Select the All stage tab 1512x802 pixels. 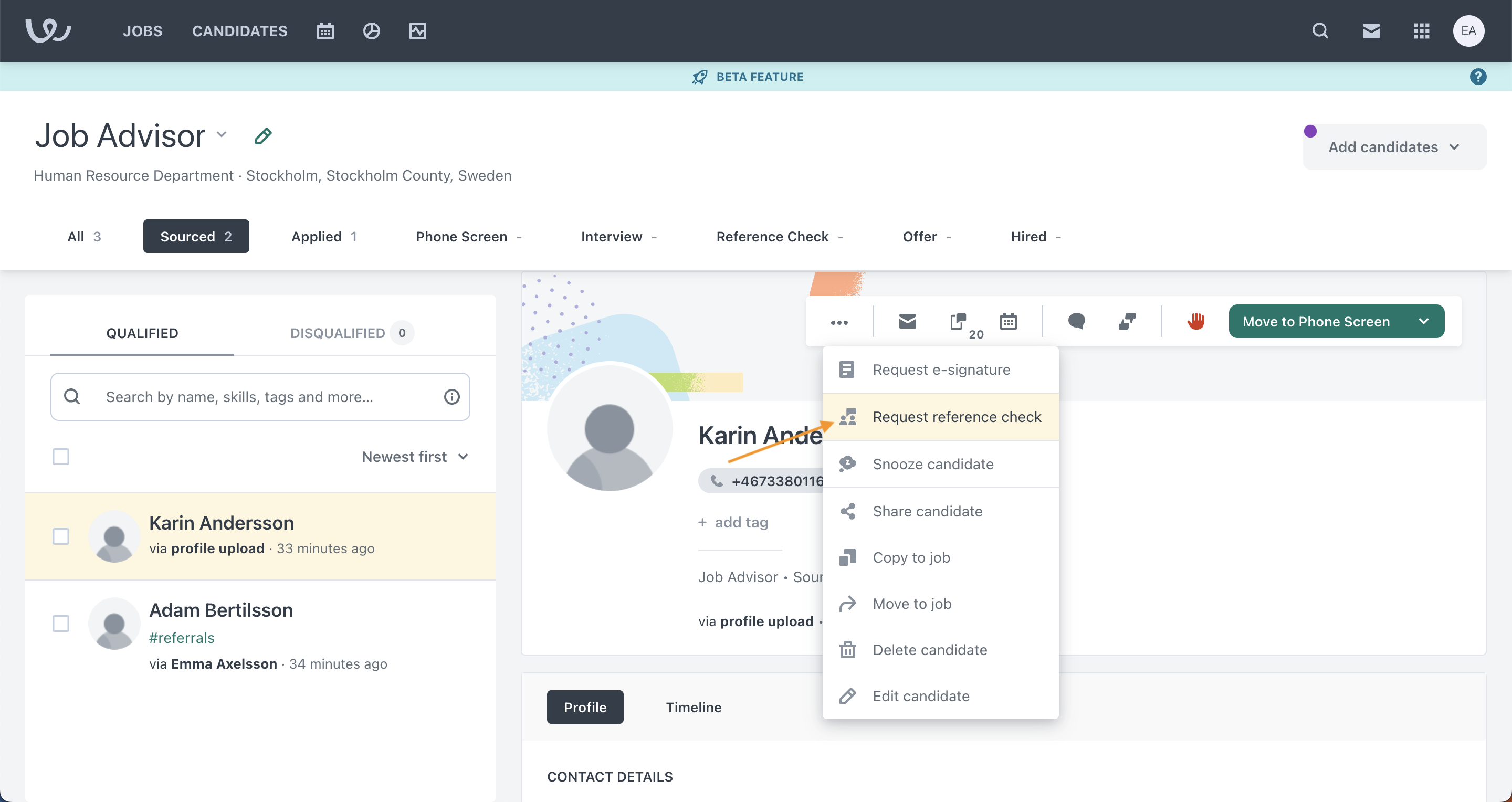click(84, 236)
